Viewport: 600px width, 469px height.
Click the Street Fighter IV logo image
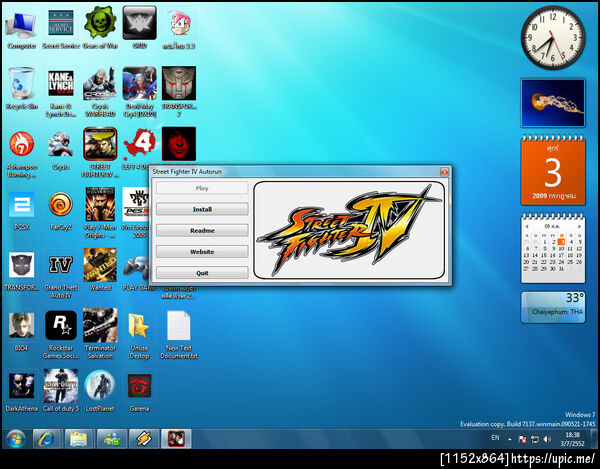tap(349, 230)
